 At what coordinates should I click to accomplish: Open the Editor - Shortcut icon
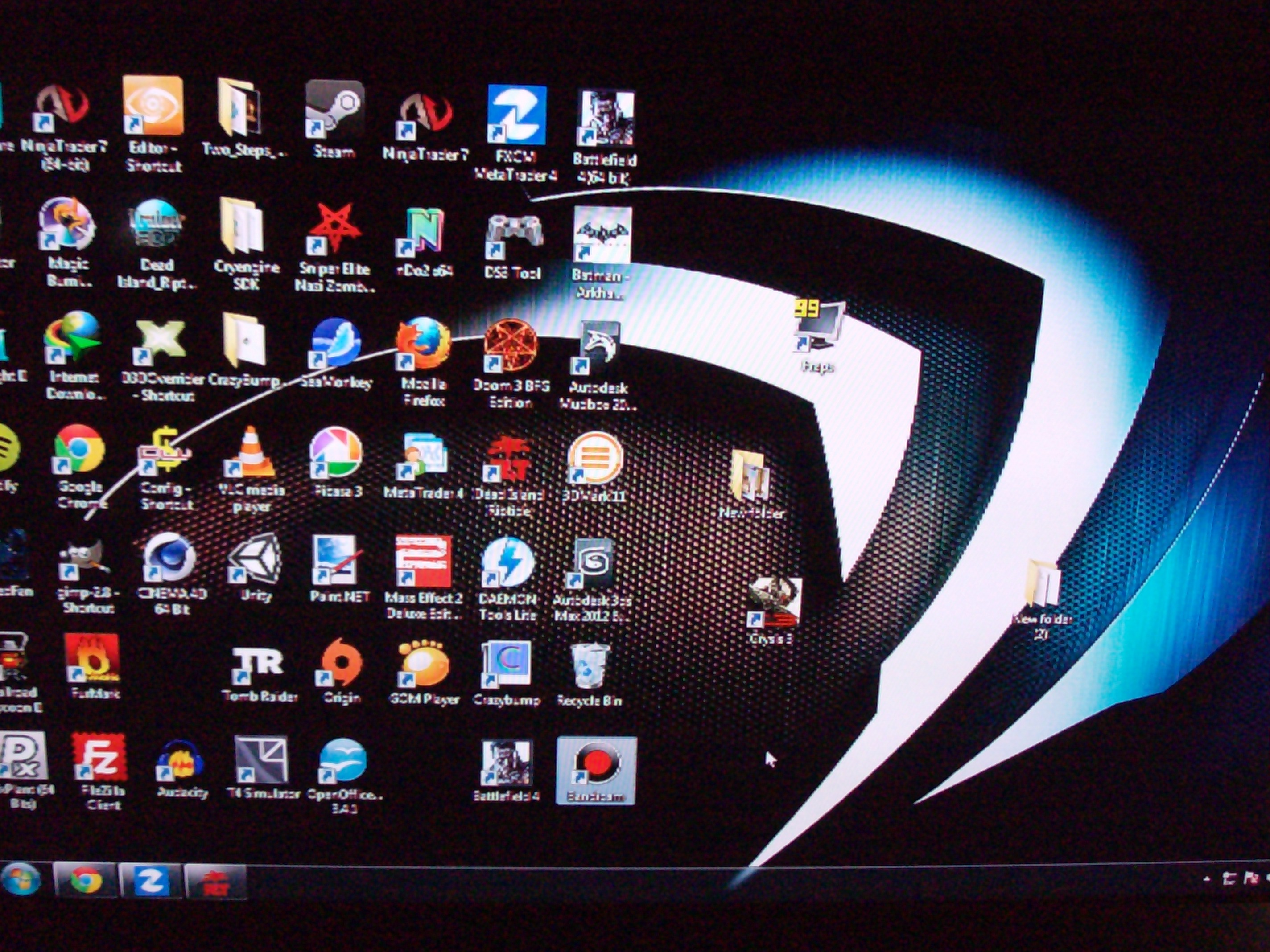[153, 123]
